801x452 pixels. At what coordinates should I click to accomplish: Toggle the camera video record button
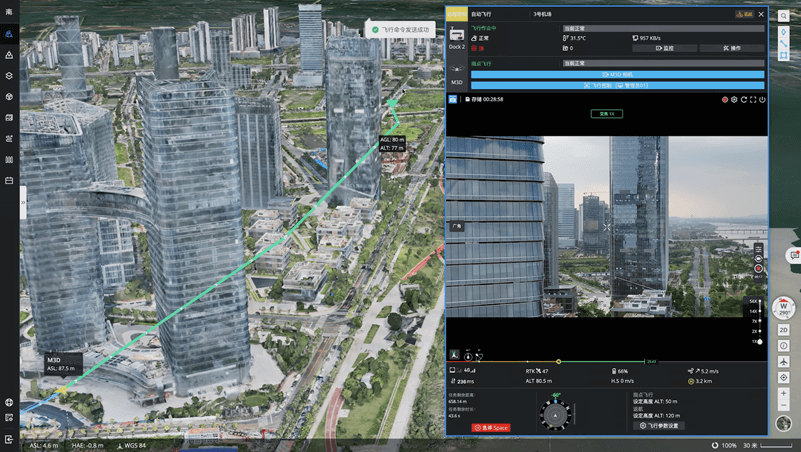click(x=759, y=268)
